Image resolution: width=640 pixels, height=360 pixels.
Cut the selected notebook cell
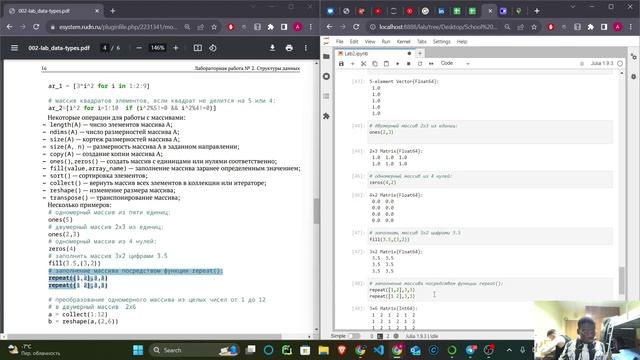363,64
